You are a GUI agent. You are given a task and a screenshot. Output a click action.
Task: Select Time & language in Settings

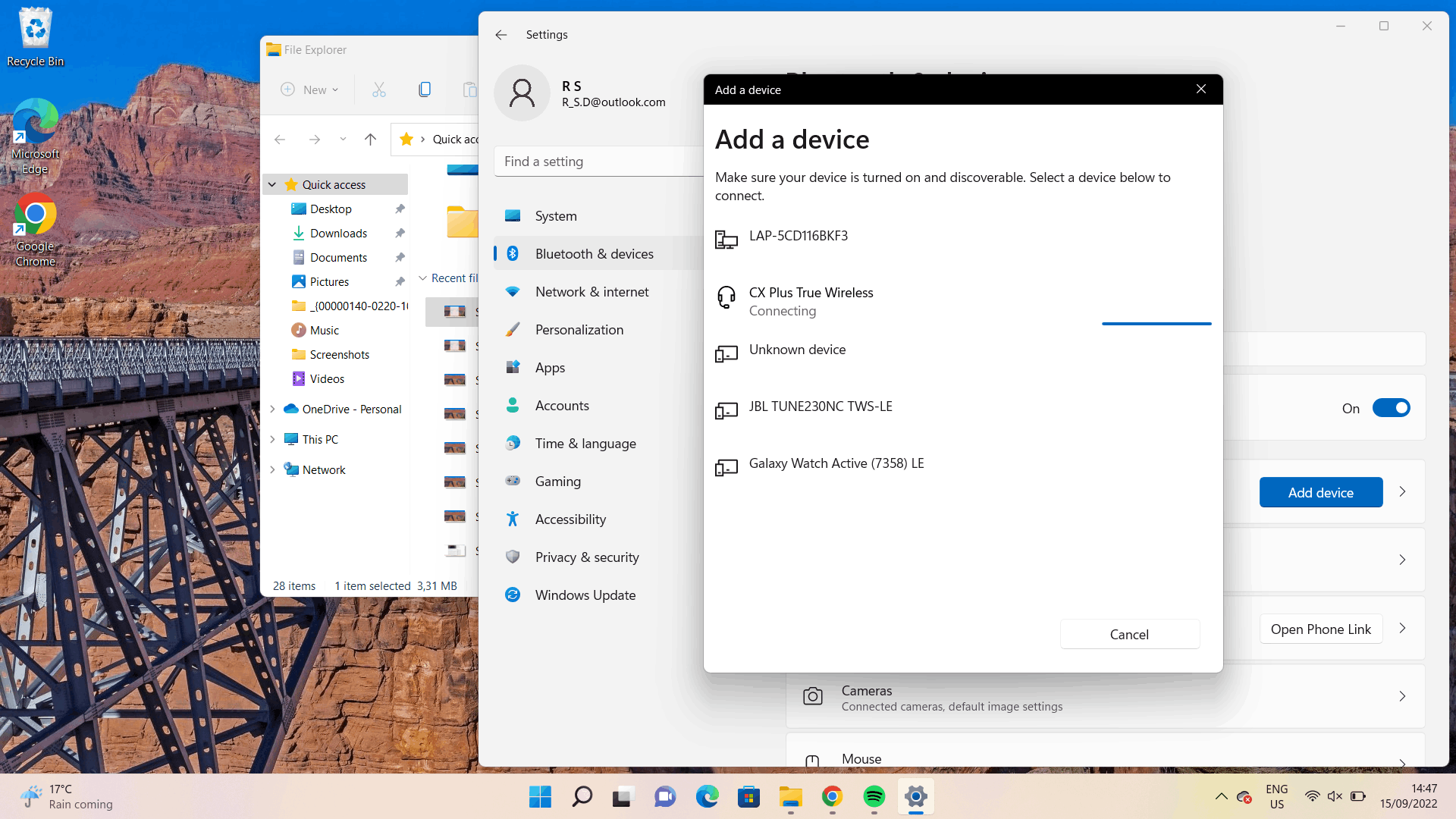point(599,444)
